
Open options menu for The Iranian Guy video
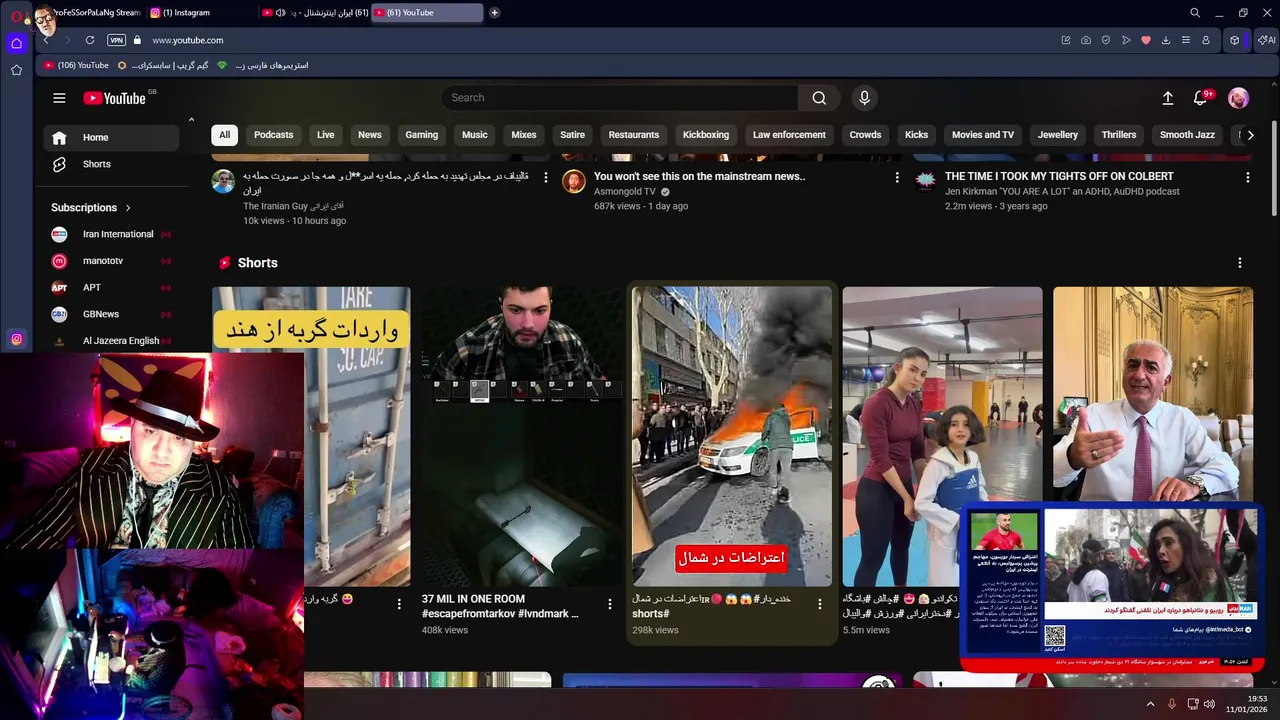pos(545,177)
